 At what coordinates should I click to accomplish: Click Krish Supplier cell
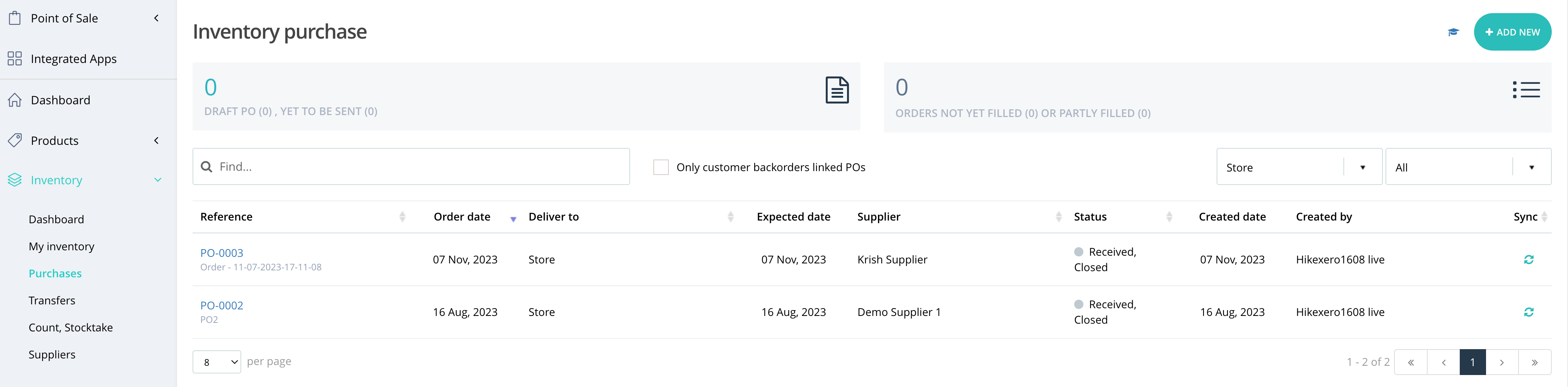pos(892,260)
